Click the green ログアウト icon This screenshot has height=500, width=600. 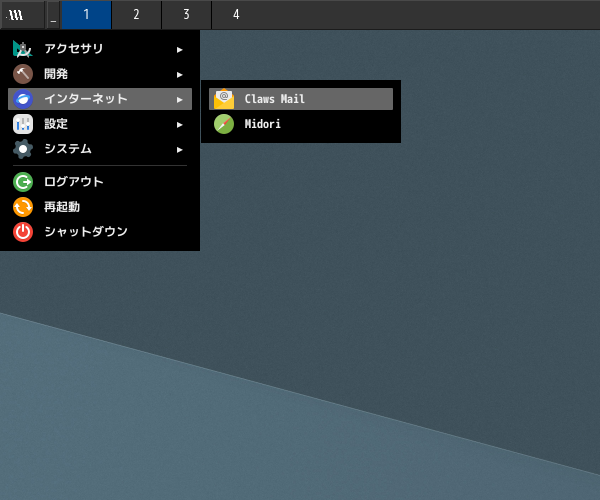coord(23,182)
